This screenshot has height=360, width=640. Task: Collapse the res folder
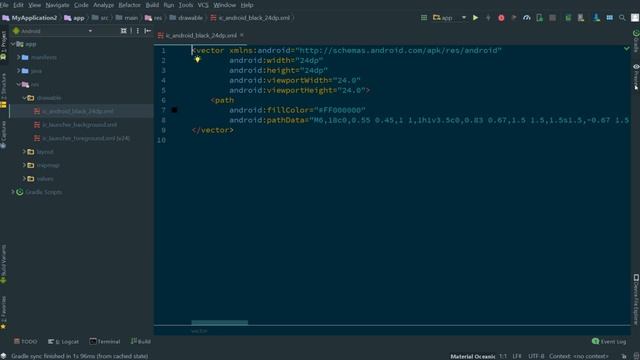pyautogui.click(x=18, y=84)
